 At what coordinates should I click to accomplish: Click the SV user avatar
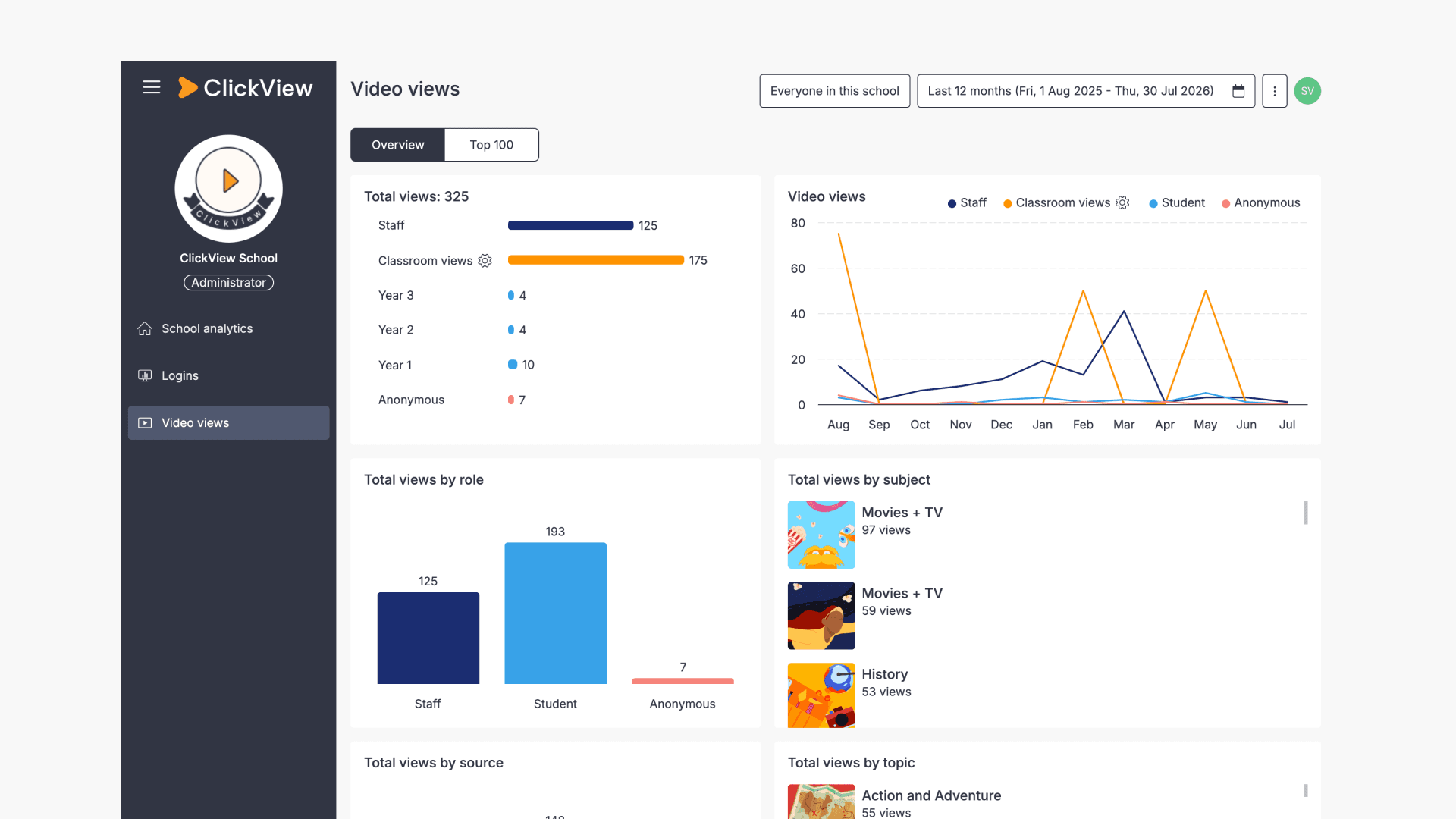tap(1307, 91)
